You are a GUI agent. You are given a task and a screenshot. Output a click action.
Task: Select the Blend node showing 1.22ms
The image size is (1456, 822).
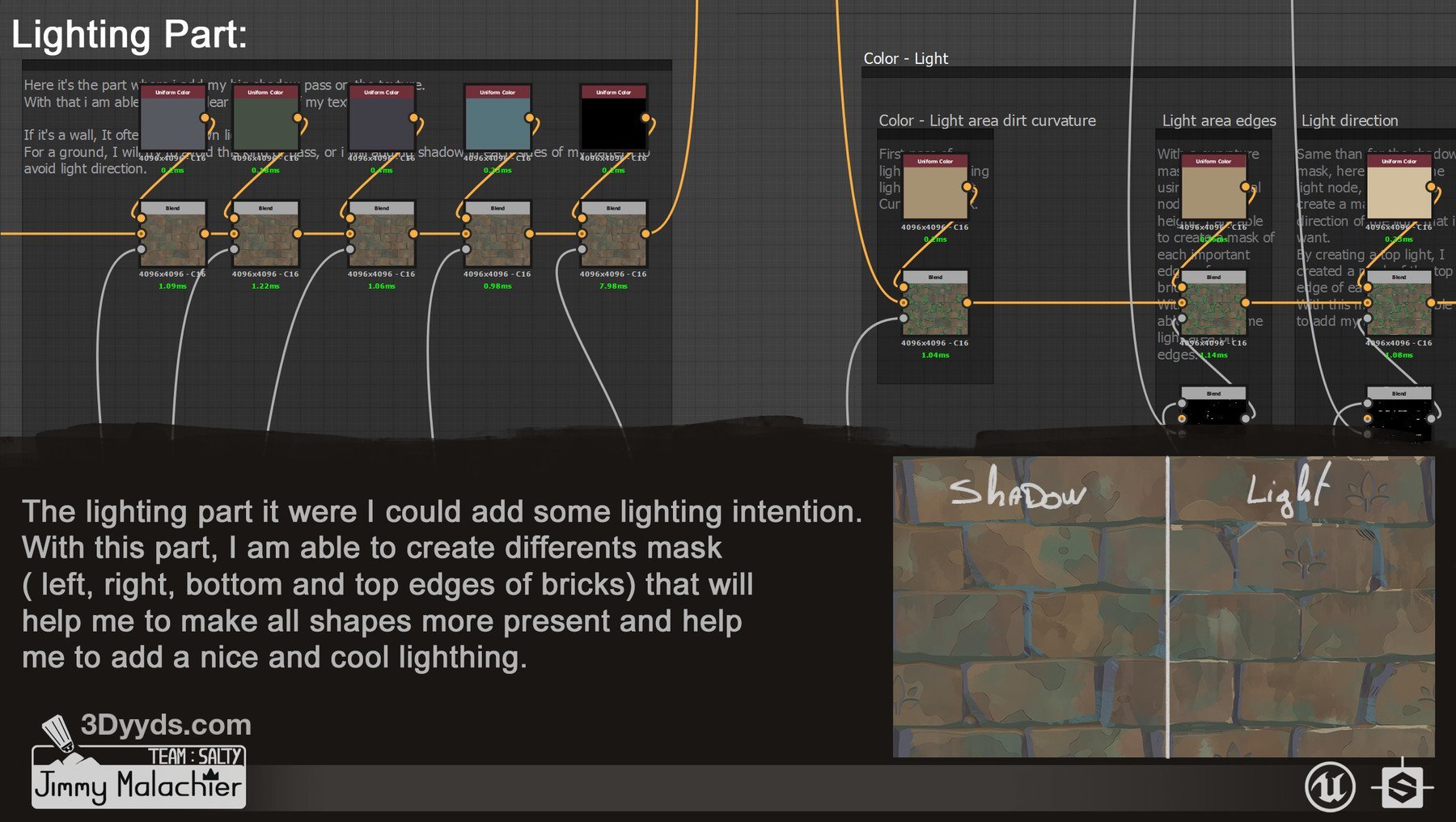[x=265, y=236]
